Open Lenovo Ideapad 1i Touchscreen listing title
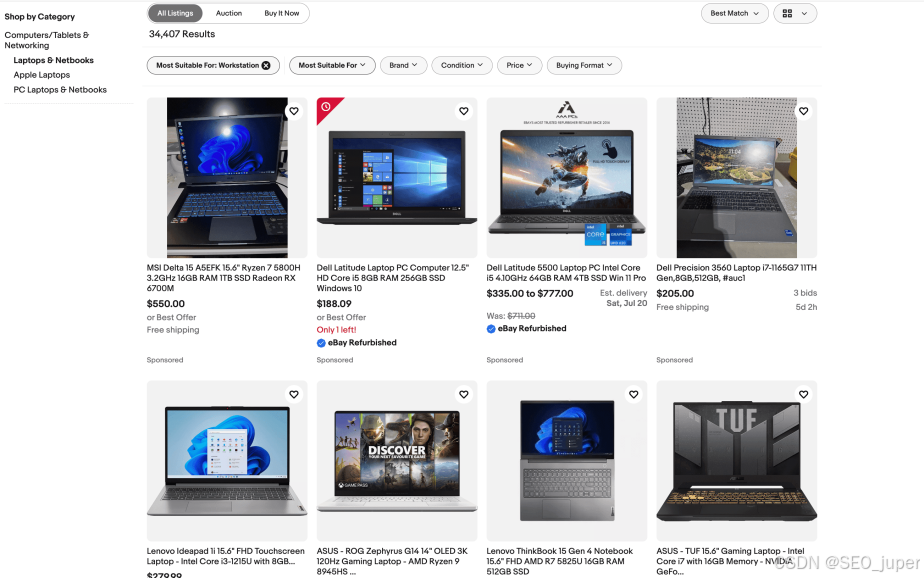 tap(226, 556)
